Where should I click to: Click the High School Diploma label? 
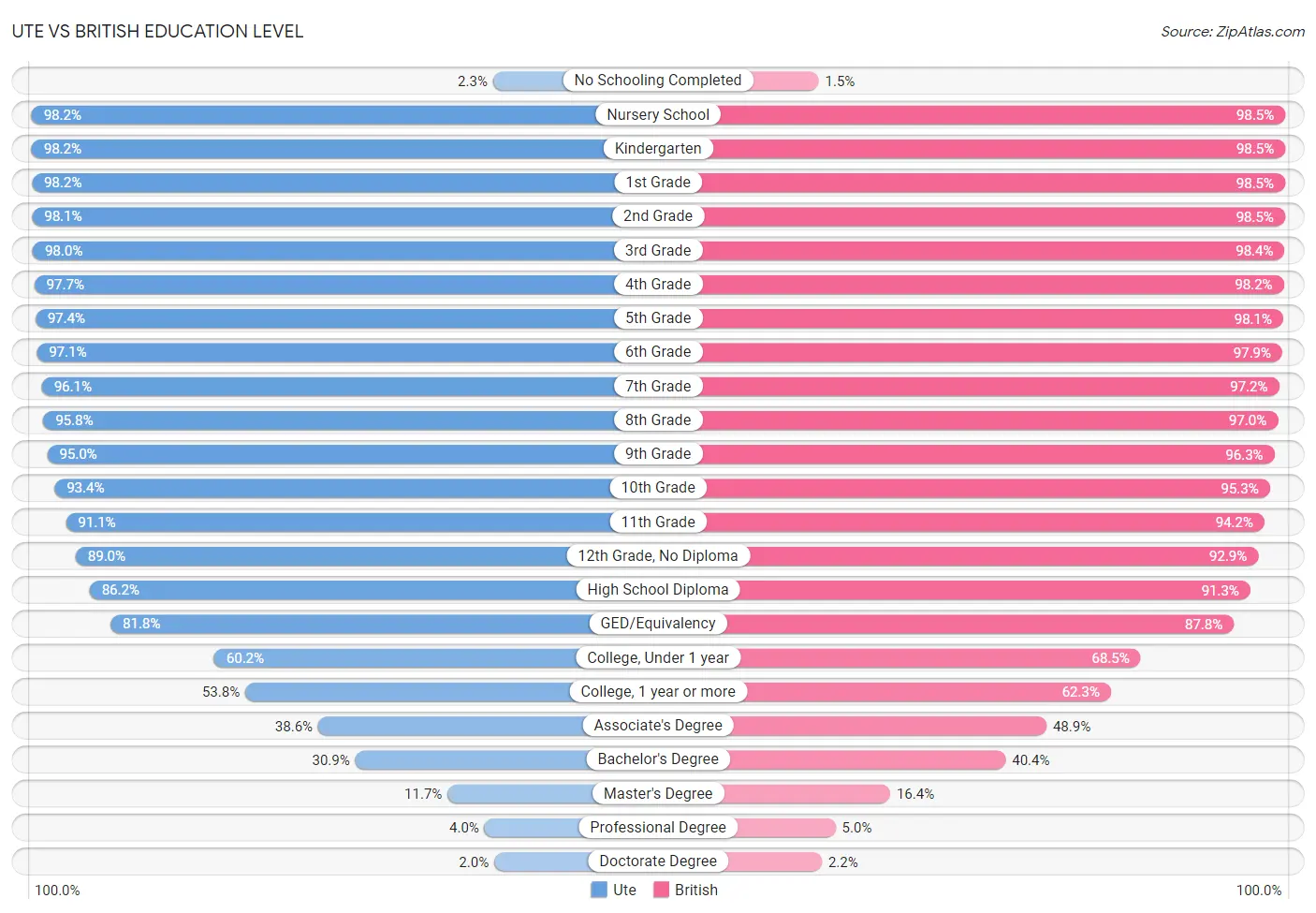(658, 590)
